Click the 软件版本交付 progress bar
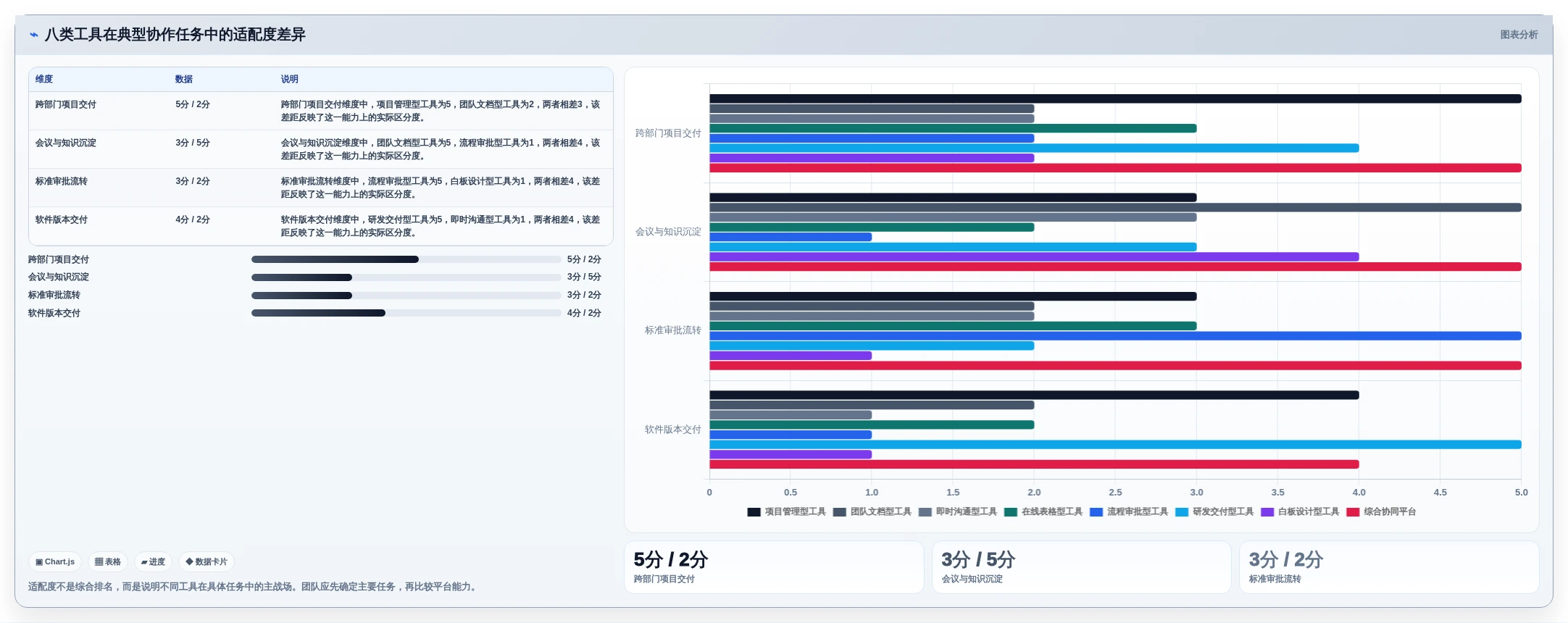1568x623 pixels. [x=406, y=313]
